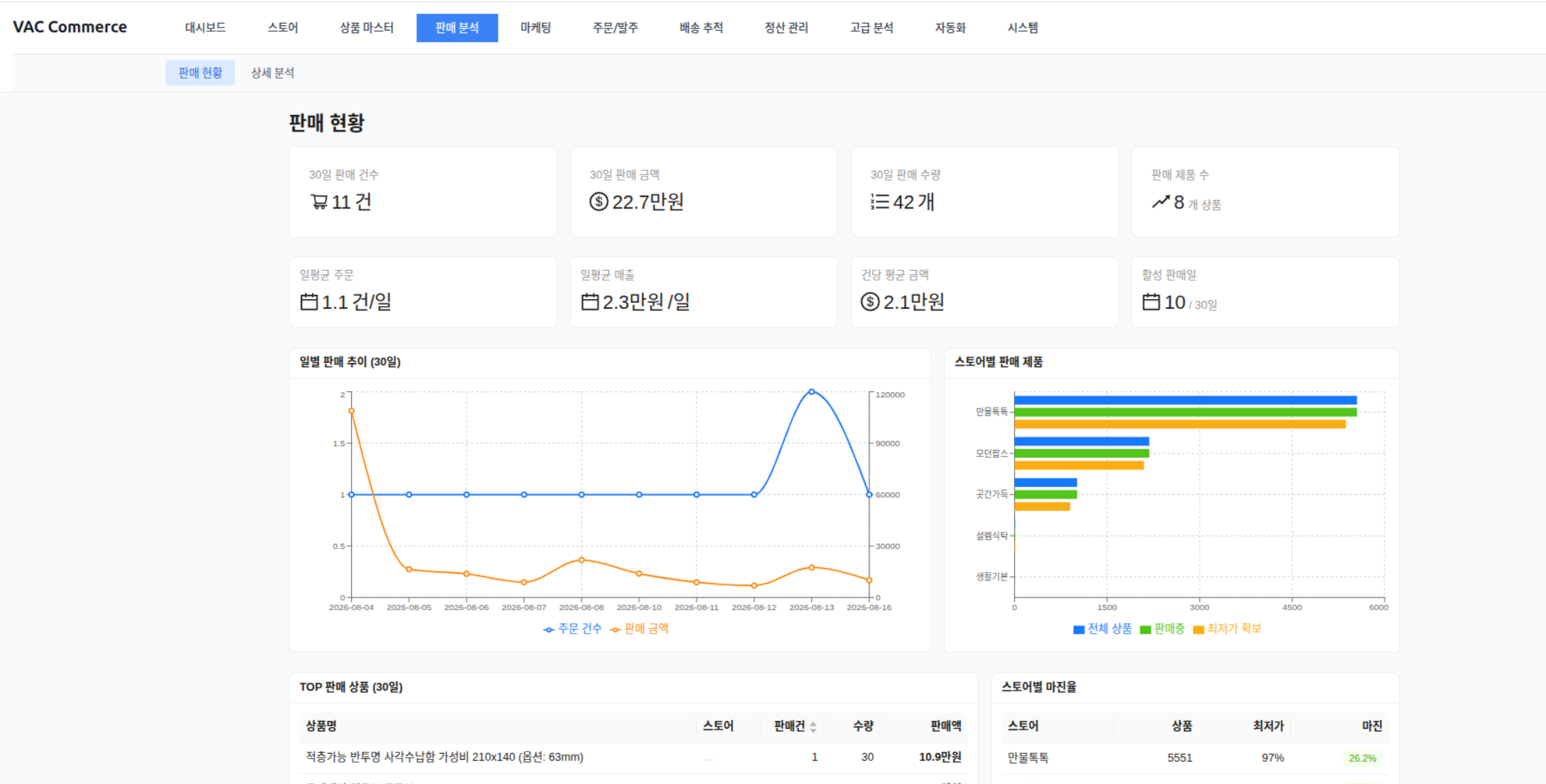This screenshot has width=1546, height=784.
Task: Toggle the 판매 금액 legend series
Action: click(640, 629)
